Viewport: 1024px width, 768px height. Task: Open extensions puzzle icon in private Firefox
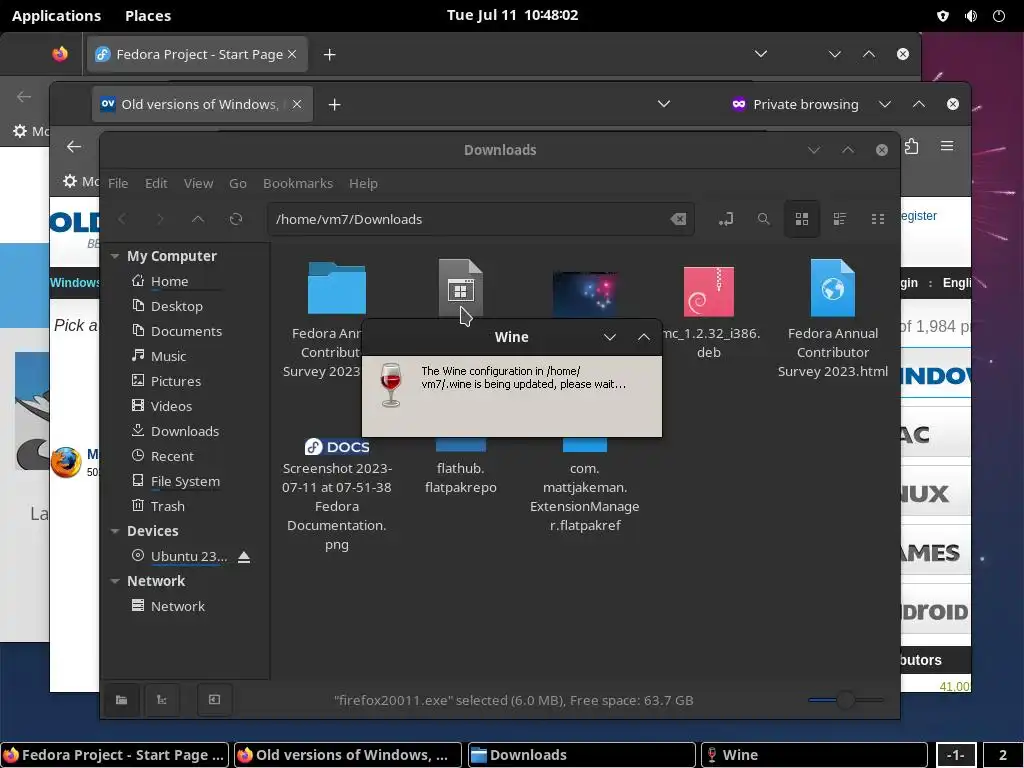[x=912, y=146]
